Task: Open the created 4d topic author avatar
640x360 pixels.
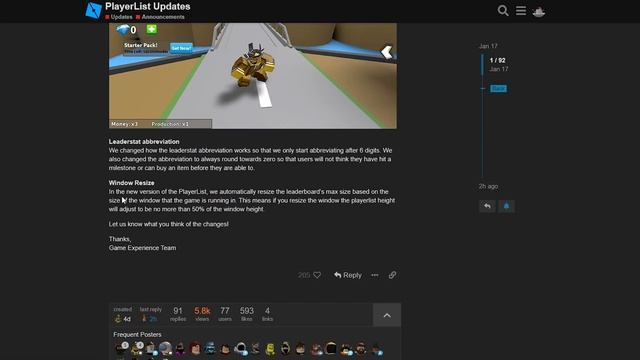Action: point(118,319)
